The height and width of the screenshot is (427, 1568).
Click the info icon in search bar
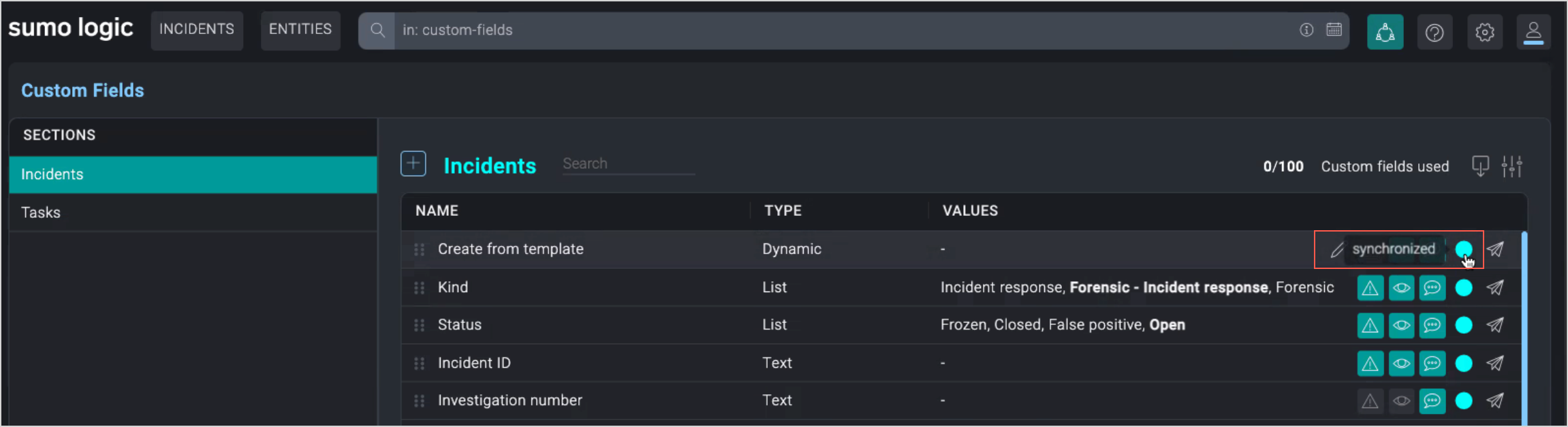coord(1306,30)
